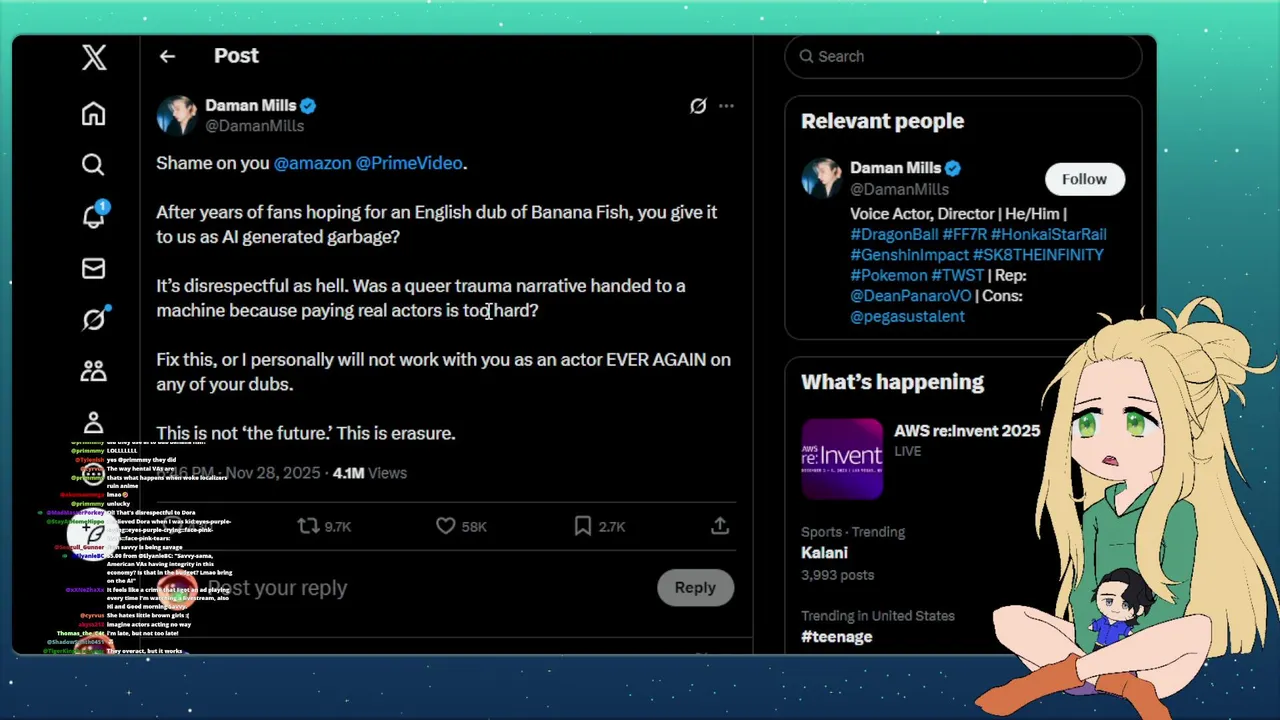Screen dimensions: 1280x720
Task: Open the three-dot more menu on the post
Action: point(726,106)
